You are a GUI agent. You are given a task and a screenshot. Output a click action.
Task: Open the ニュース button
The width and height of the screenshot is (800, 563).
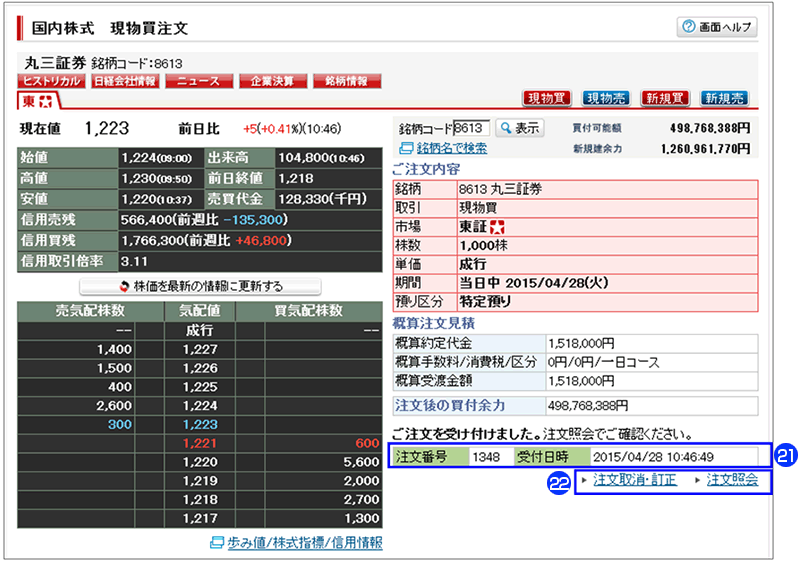tap(199, 81)
